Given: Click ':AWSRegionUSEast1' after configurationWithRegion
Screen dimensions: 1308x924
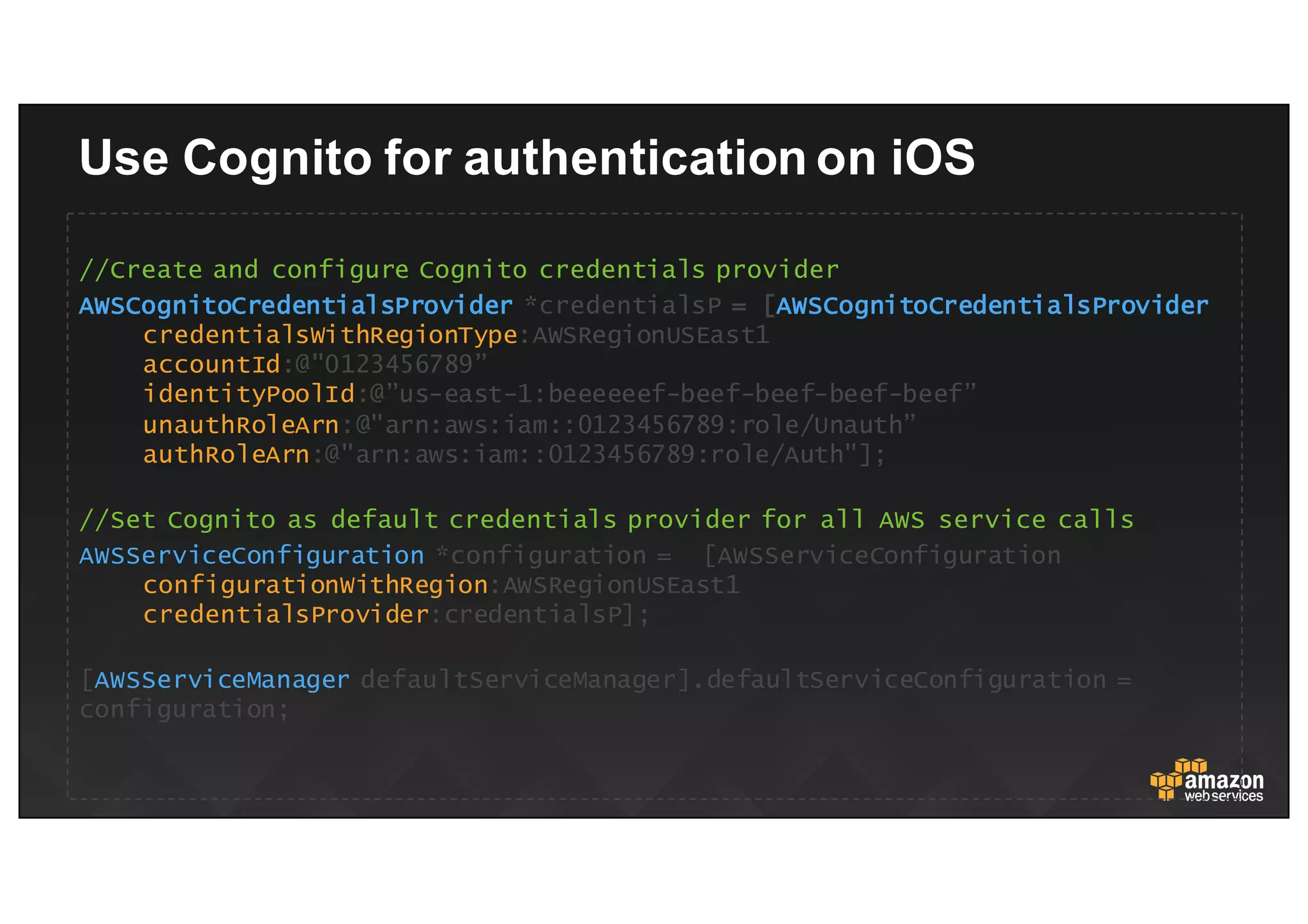Looking at the screenshot, I should (x=615, y=585).
